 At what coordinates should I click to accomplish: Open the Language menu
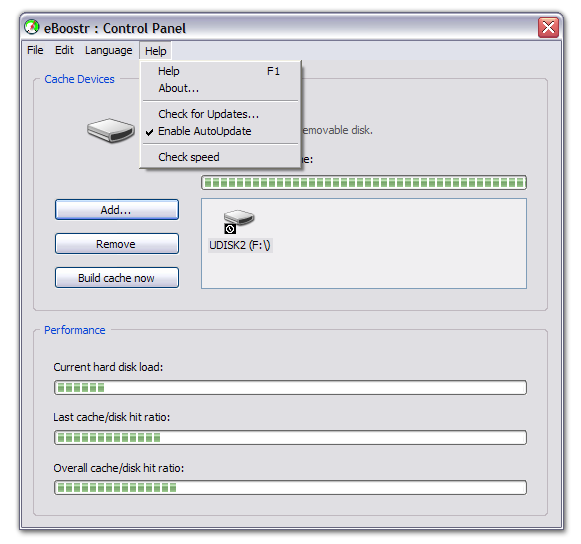tap(109, 50)
